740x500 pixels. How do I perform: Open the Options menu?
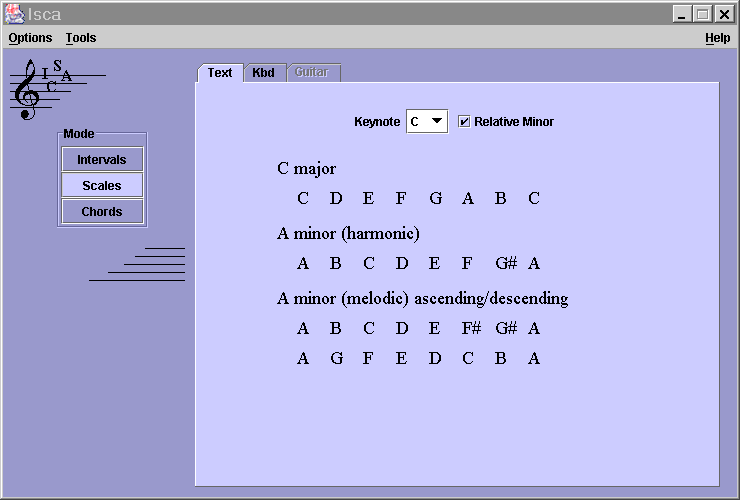pos(30,38)
